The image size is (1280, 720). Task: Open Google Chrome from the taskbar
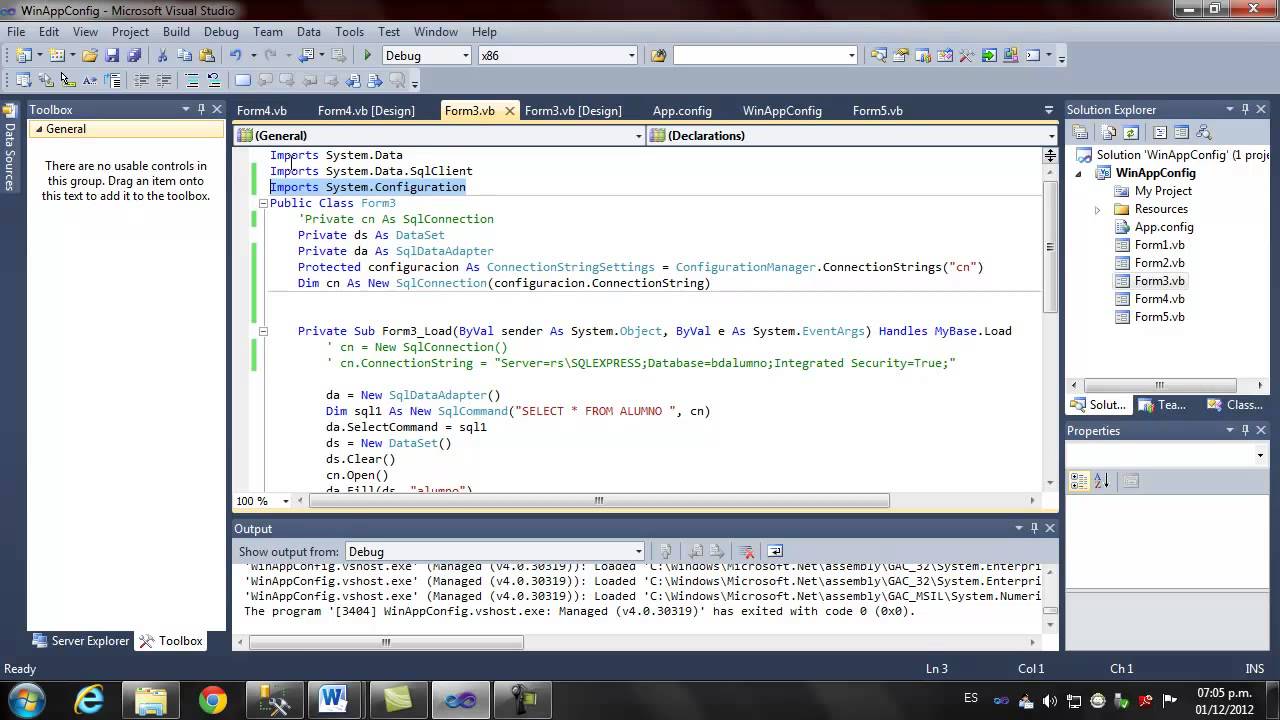point(212,699)
